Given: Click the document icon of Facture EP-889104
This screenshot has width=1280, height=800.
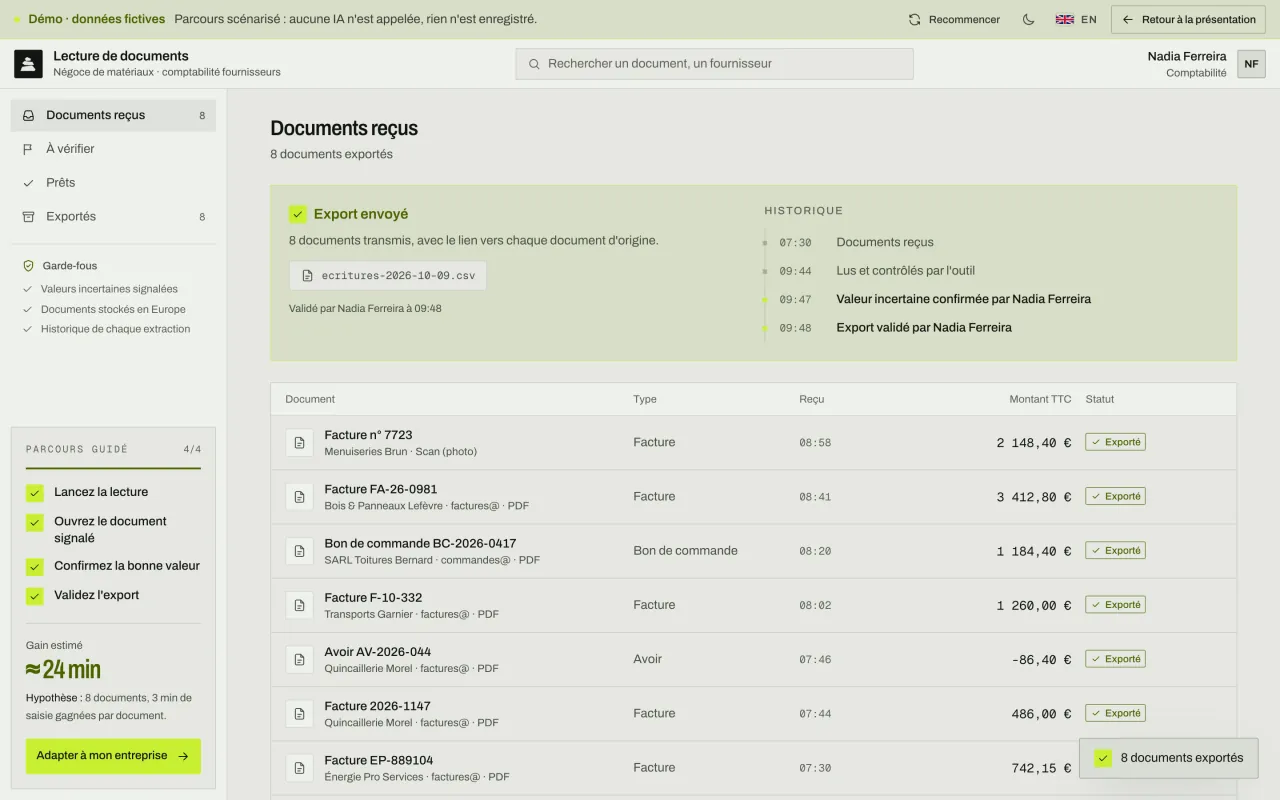Looking at the screenshot, I should pos(300,768).
